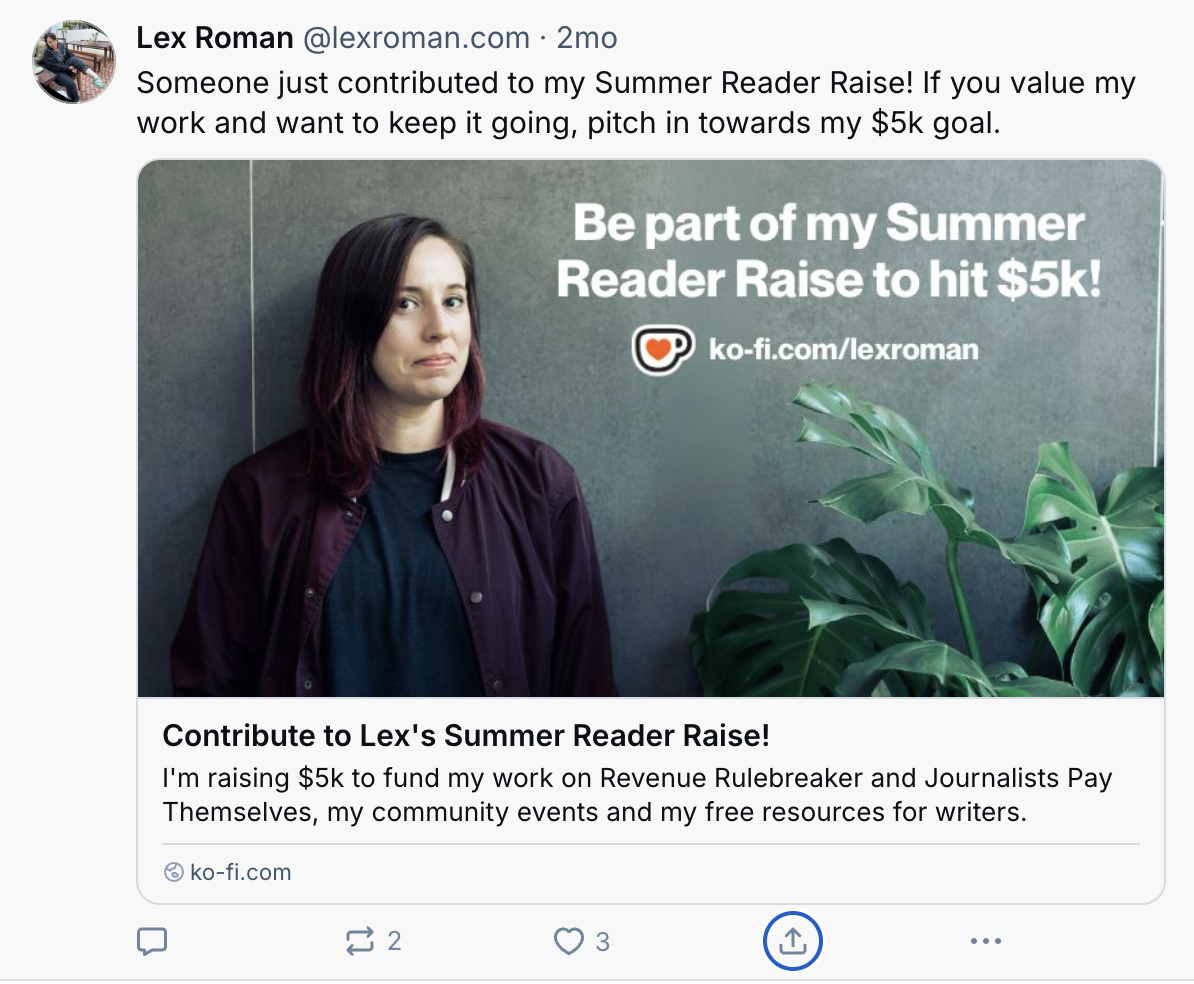1194x984 pixels.
Task: Click the reply speech bubble icon
Action: [x=152, y=941]
